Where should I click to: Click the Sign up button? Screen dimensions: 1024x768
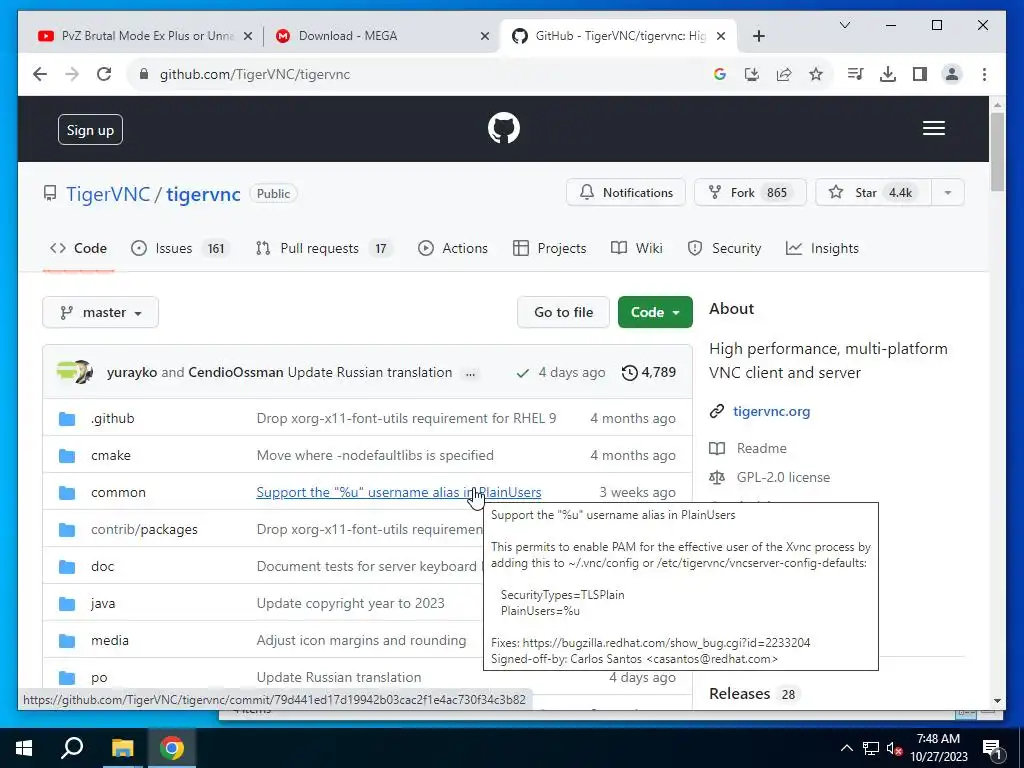click(x=90, y=130)
